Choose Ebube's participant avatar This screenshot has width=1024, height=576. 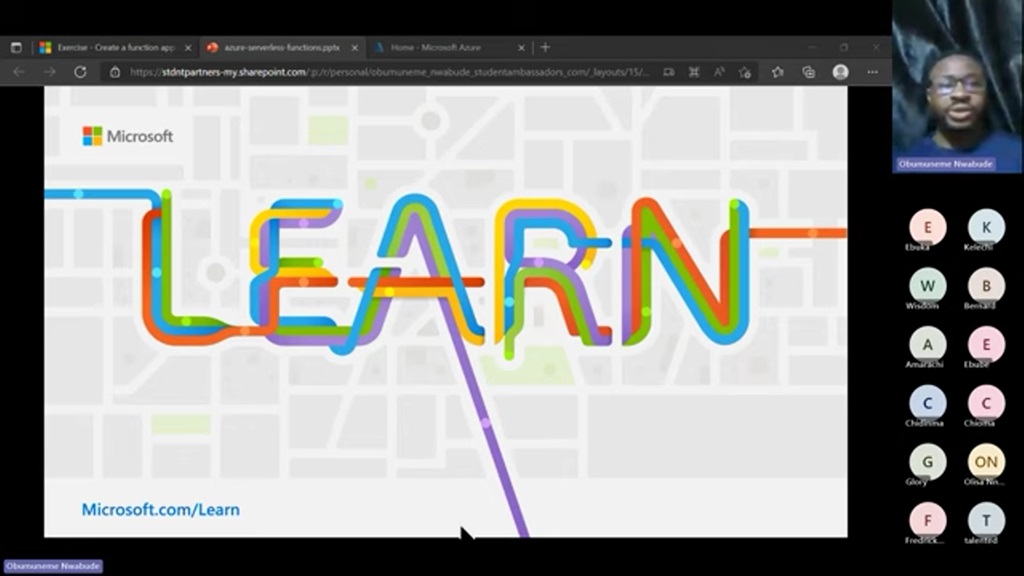986,344
